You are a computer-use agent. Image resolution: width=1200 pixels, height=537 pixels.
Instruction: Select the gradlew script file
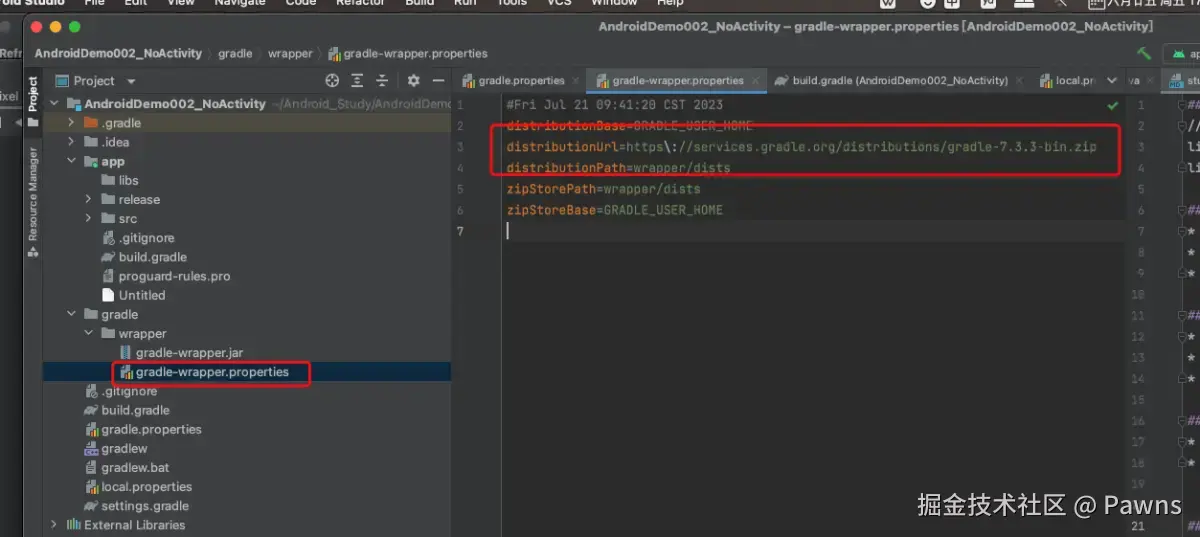pyautogui.click(x=116, y=449)
